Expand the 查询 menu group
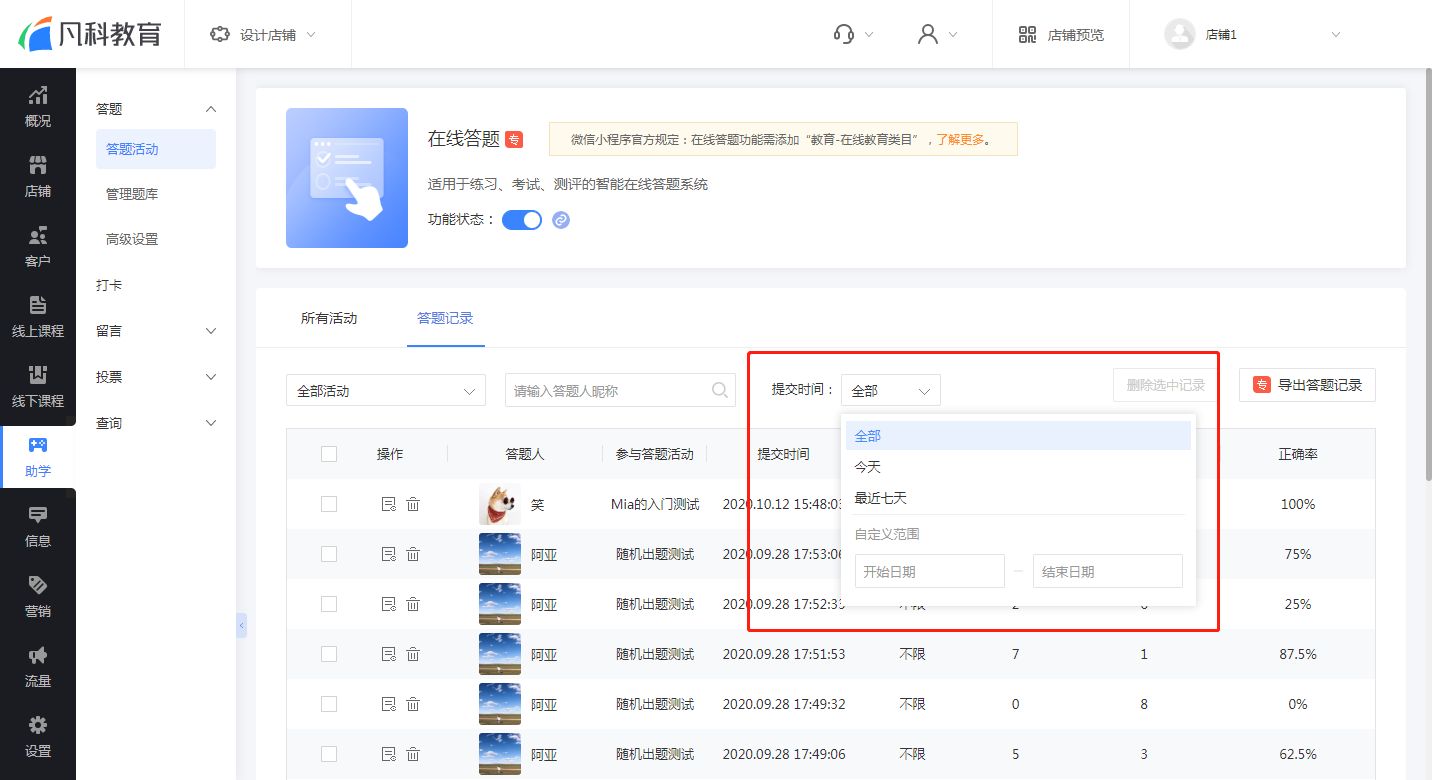This screenshot has width=1432, height=780. pyautogui.click(x=211, y=423)
